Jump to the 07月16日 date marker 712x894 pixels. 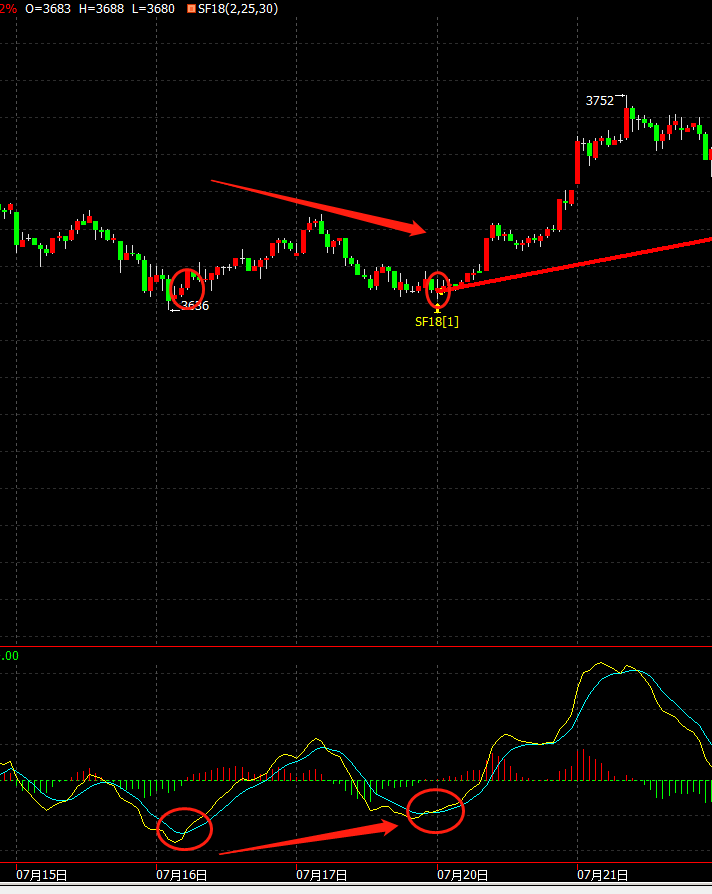tap(182, 875)
